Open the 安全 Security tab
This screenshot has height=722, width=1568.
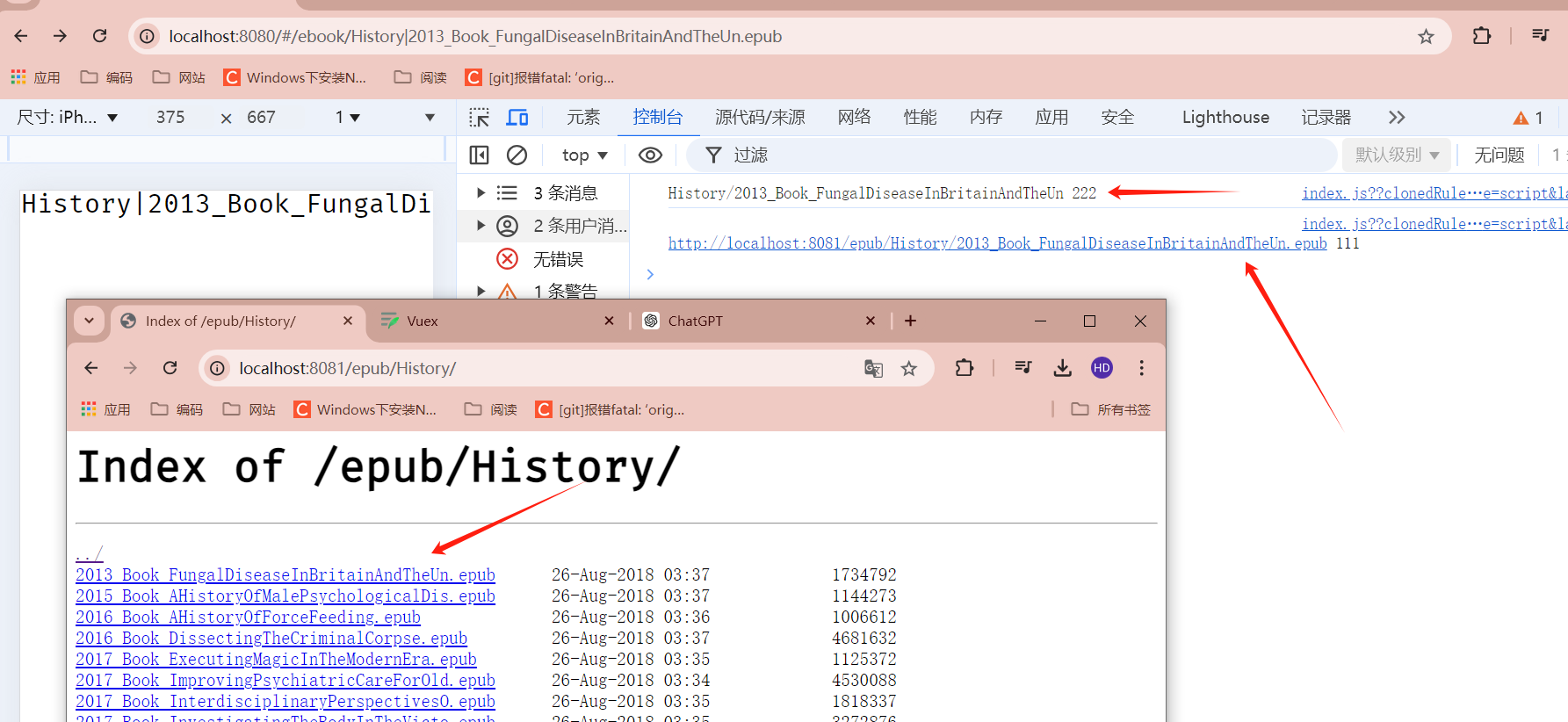coord(1118,118)
